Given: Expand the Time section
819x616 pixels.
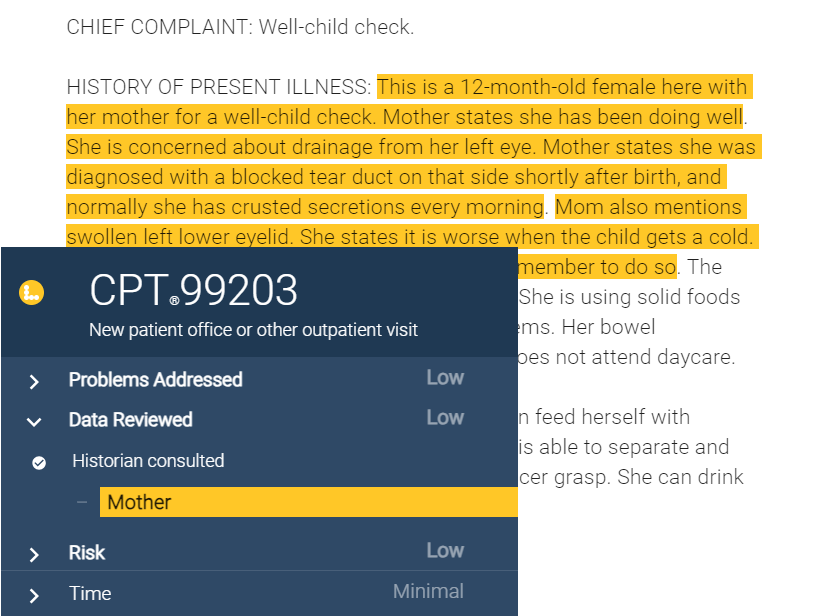Looking at the screenshot, I should point(90,593).
